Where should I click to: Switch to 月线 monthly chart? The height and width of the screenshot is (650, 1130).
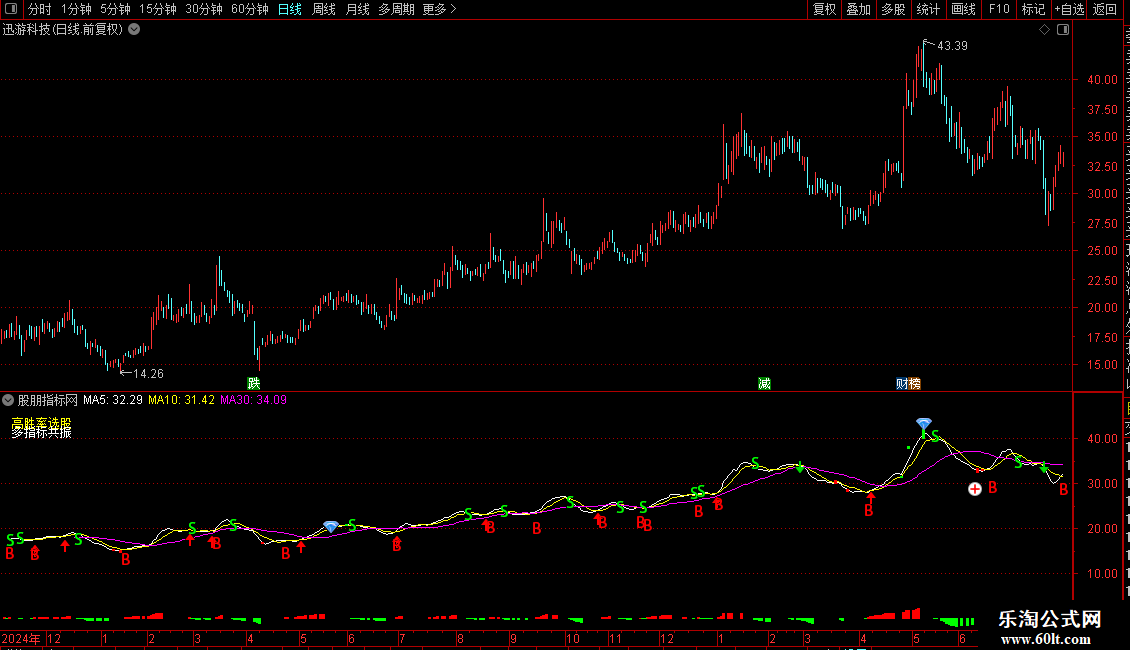click(x=357, y=9)
